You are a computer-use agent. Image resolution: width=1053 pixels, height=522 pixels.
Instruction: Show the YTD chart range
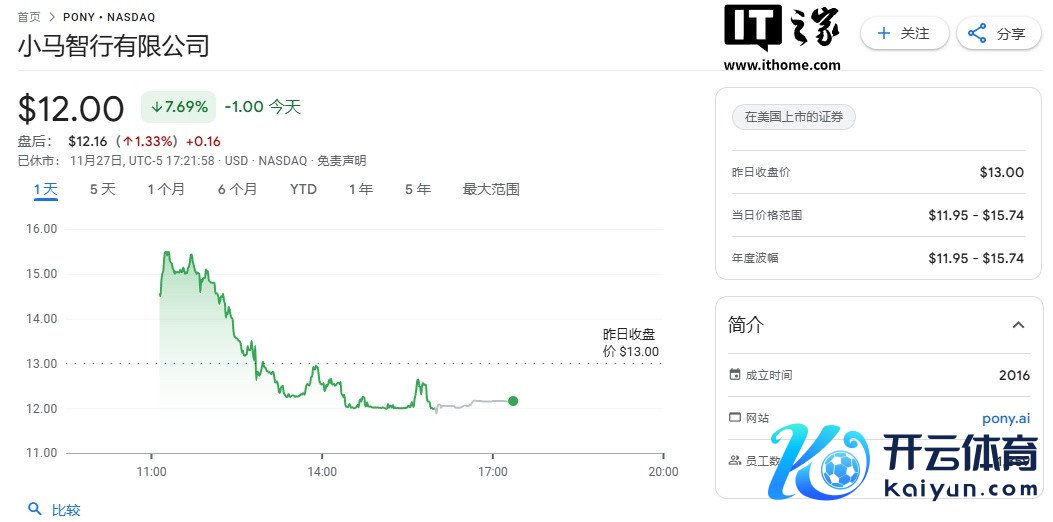tap(303, 189)
